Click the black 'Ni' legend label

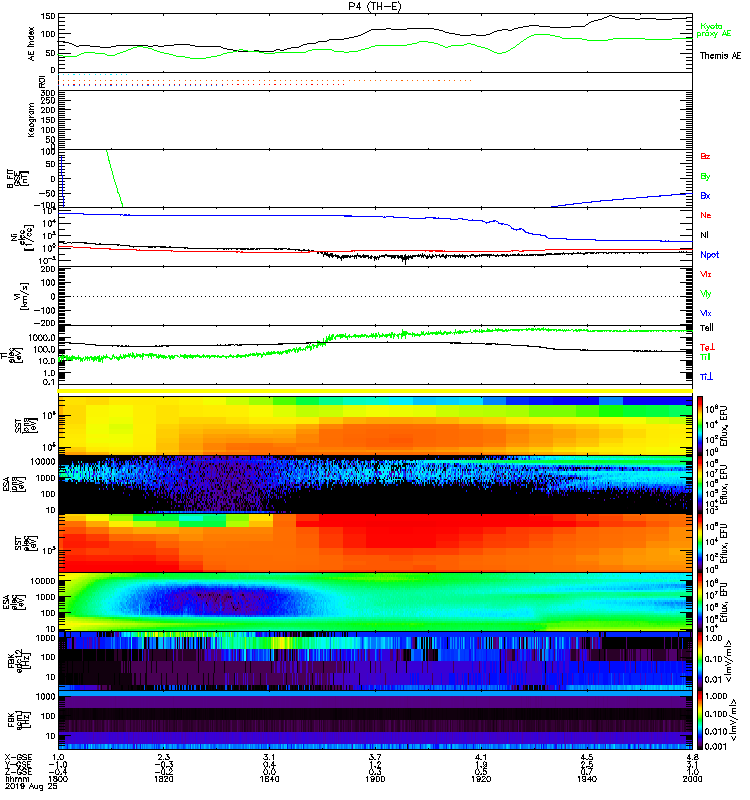tap(704, 235)
